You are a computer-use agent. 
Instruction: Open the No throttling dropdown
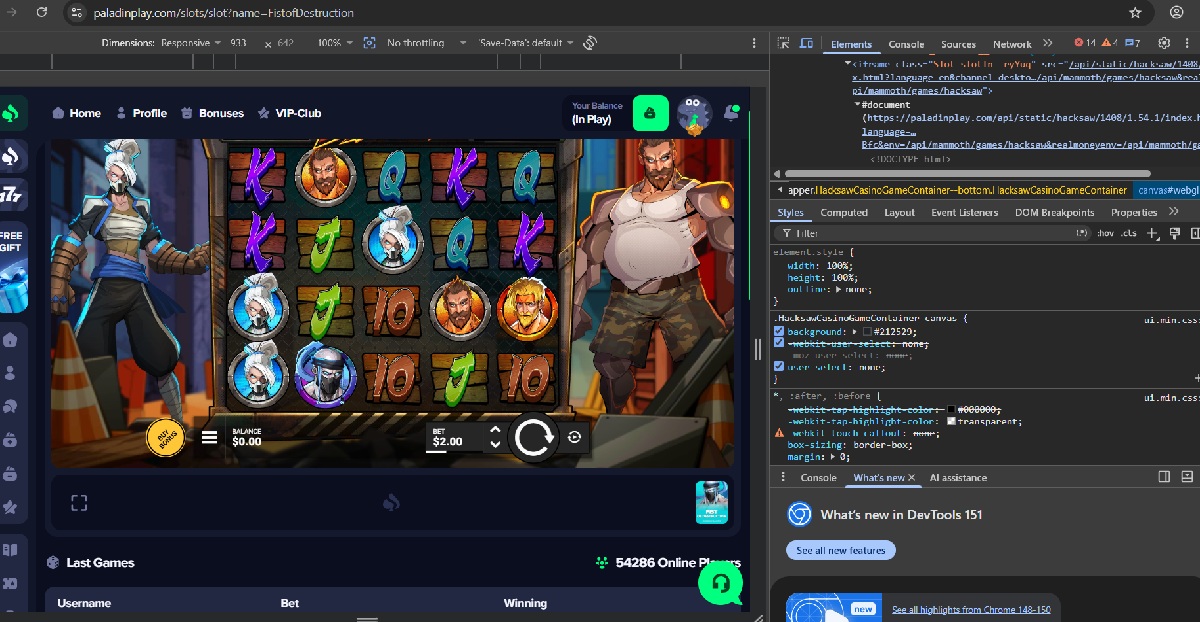click(x=427, y=43)
